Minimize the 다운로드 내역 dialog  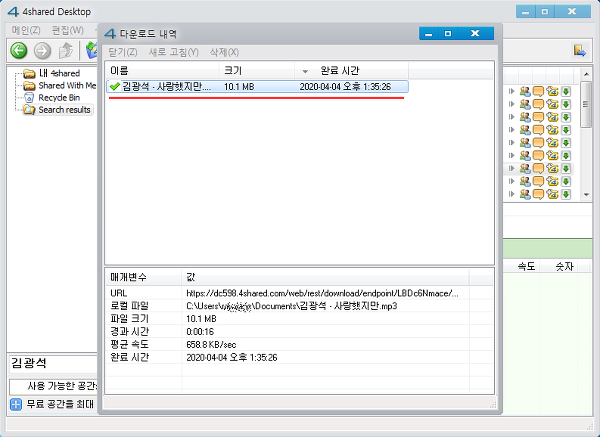tap(429, 34)
